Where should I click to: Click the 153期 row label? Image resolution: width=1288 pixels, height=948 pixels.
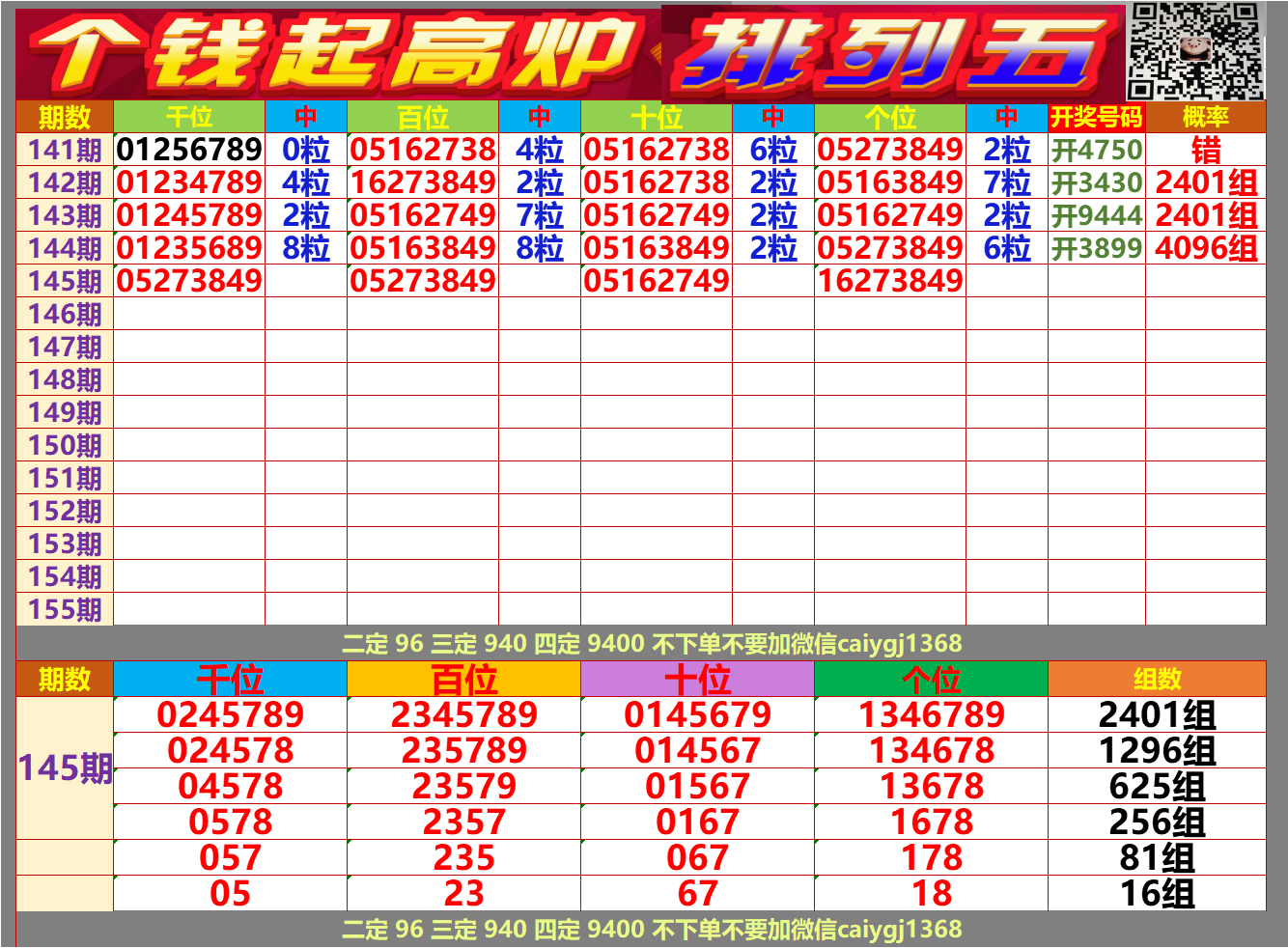tap(65, 544)
